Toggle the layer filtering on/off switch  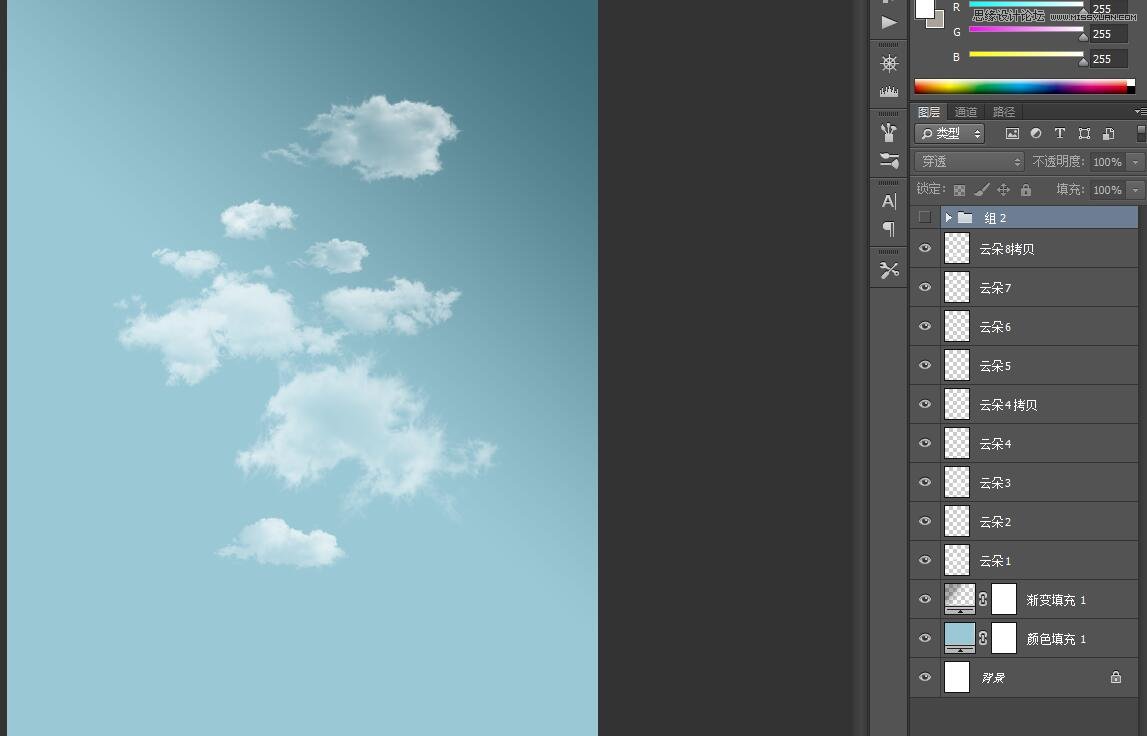pyautogui.click(x=1141, y=133)
